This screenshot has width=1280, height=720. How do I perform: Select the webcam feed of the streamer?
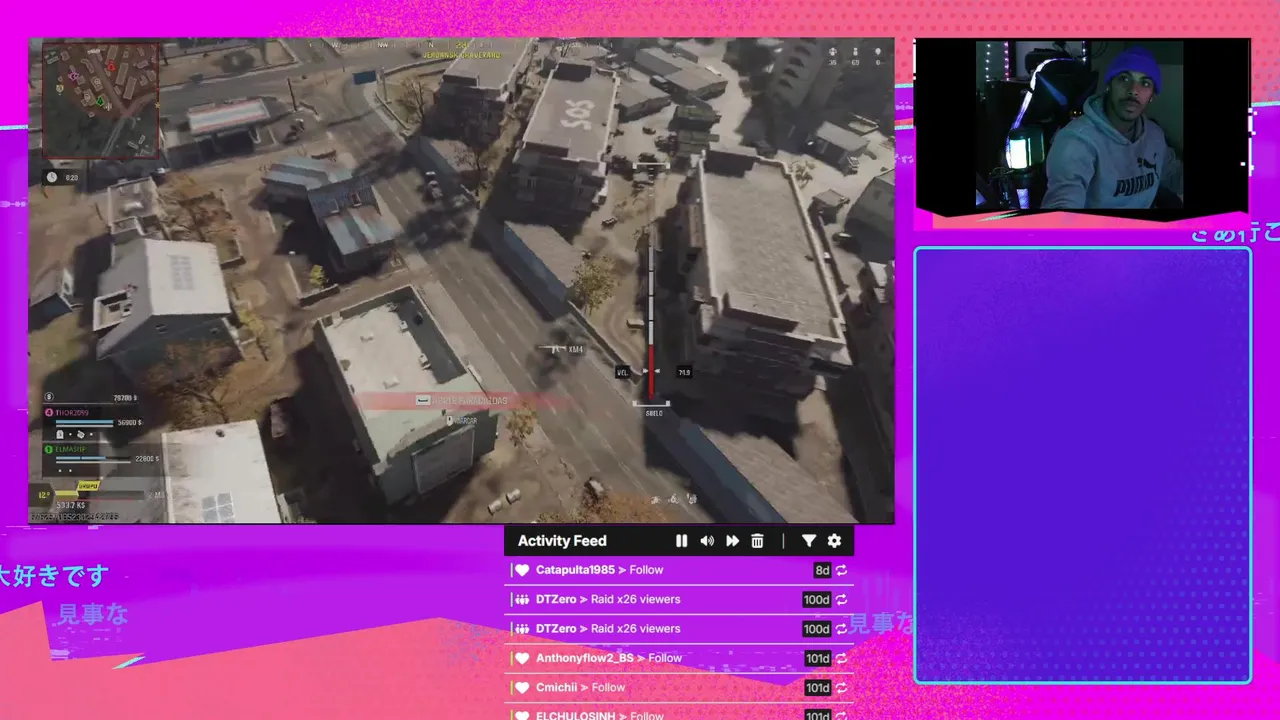1082,124
